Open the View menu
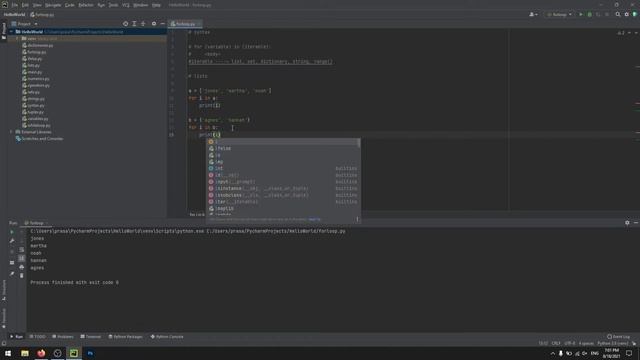Screen dimensions: 640x360 pyautogui.click(x=37, y=5)
